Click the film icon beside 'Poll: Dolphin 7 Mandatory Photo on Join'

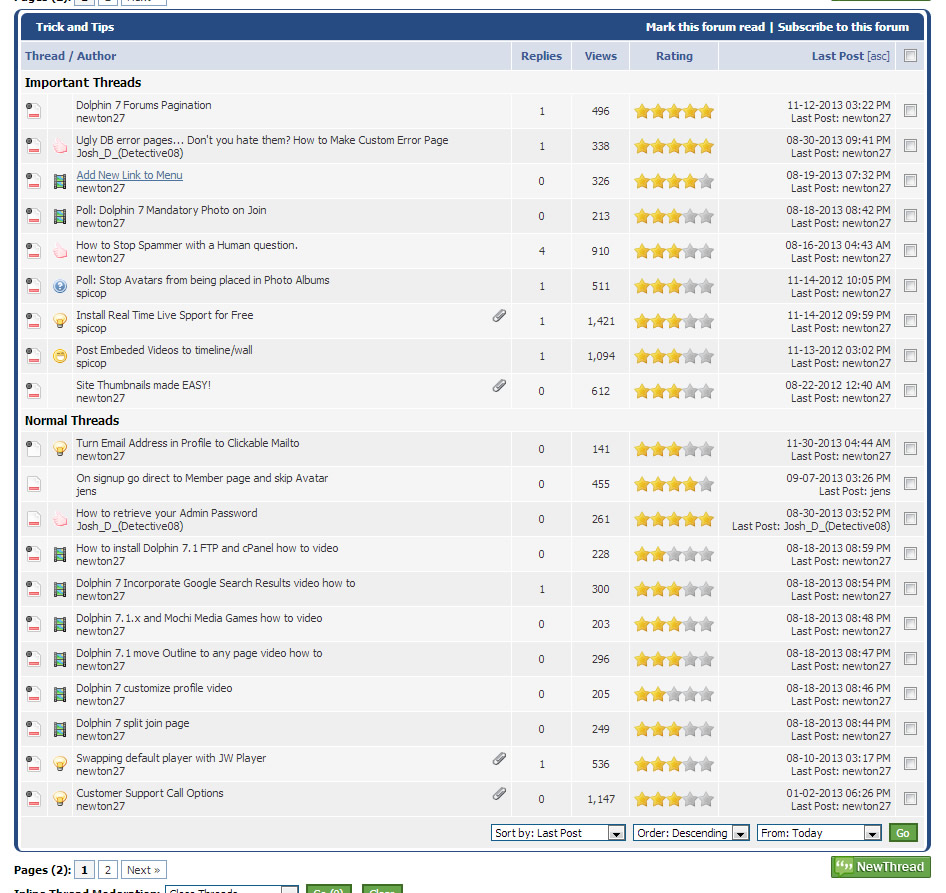(x=60, y=216)
